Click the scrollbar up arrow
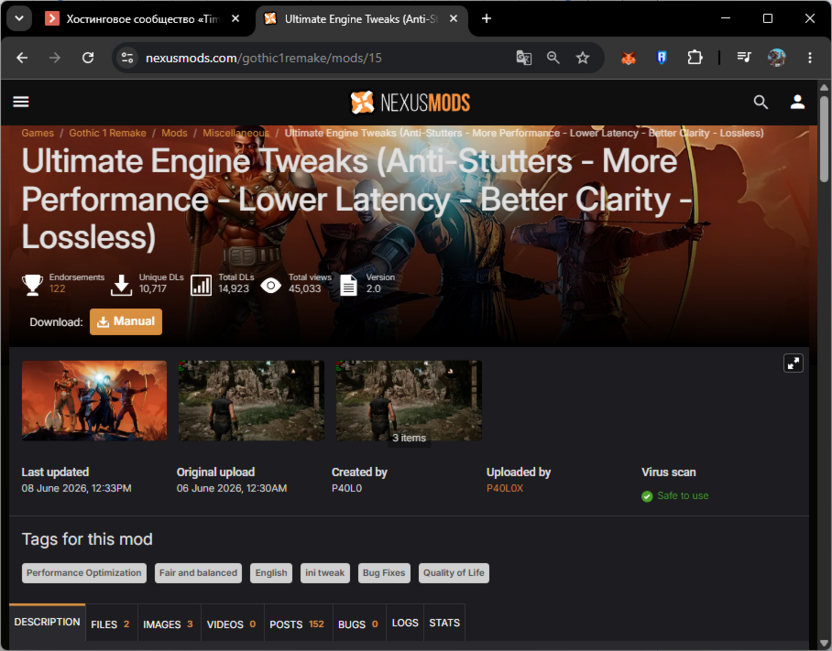The height and width of the screenshot is (651, 832). (x=824, y=87)
